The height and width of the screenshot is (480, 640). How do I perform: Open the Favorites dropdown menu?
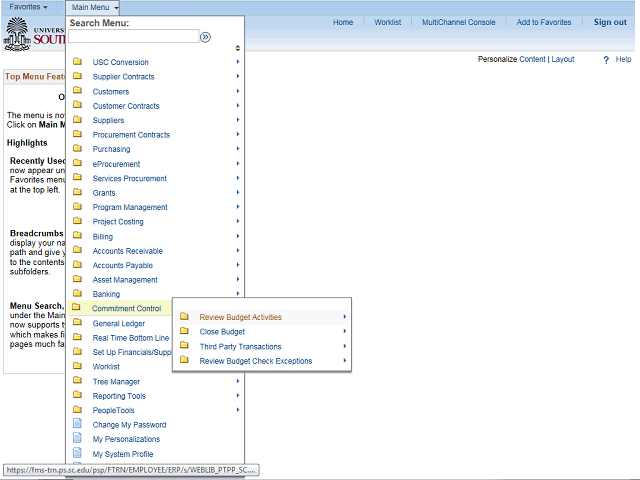(x=28, y=7)
